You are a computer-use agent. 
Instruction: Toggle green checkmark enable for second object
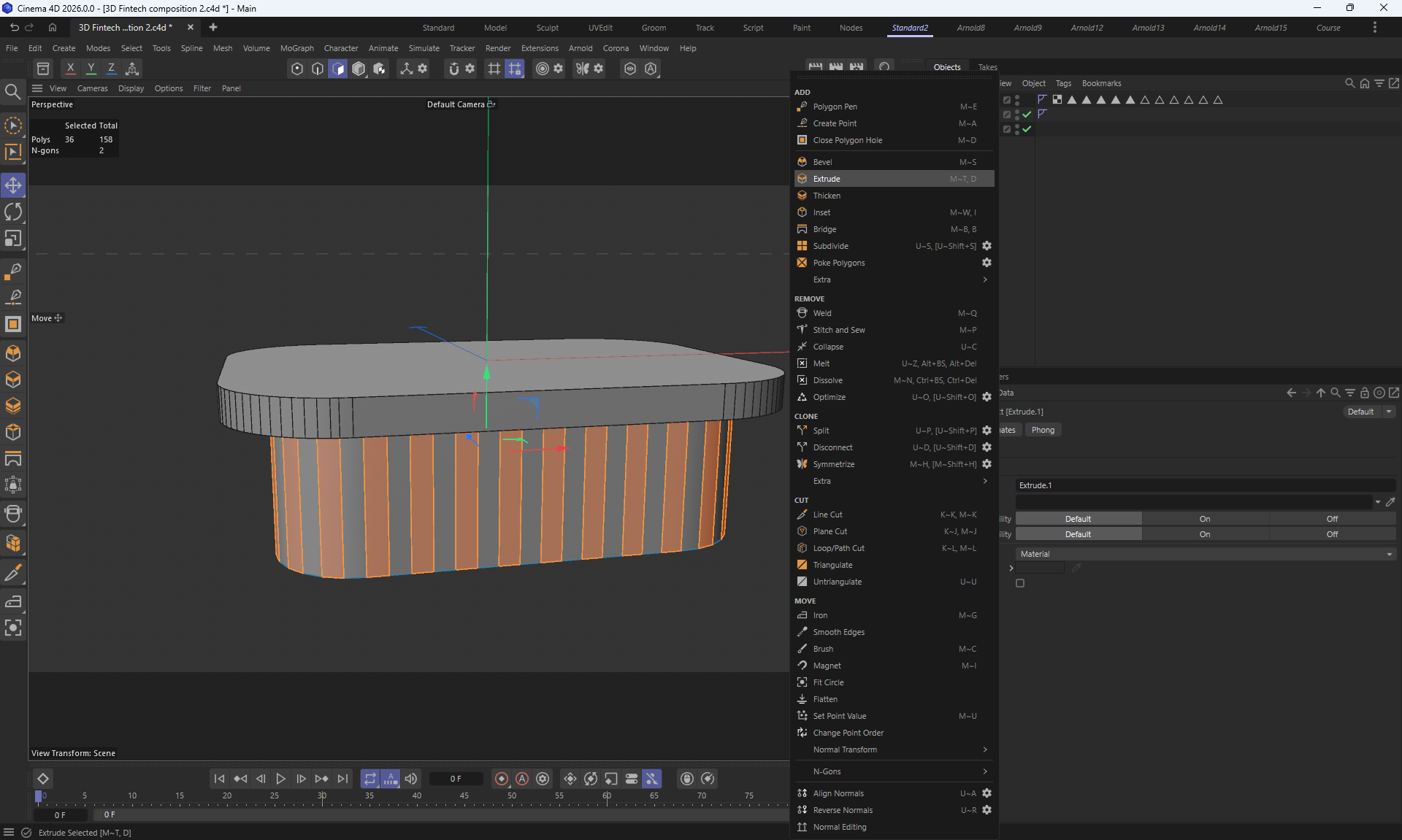tap(1027, 115)
